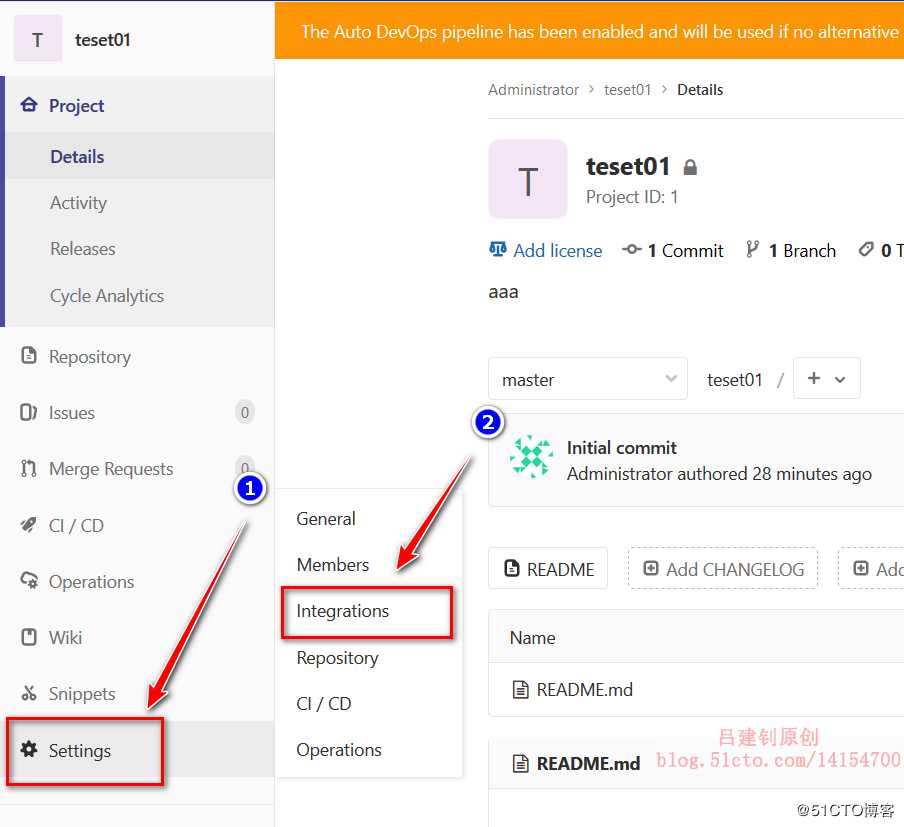Click the Operations sidebar icon

tap(29, 581)
